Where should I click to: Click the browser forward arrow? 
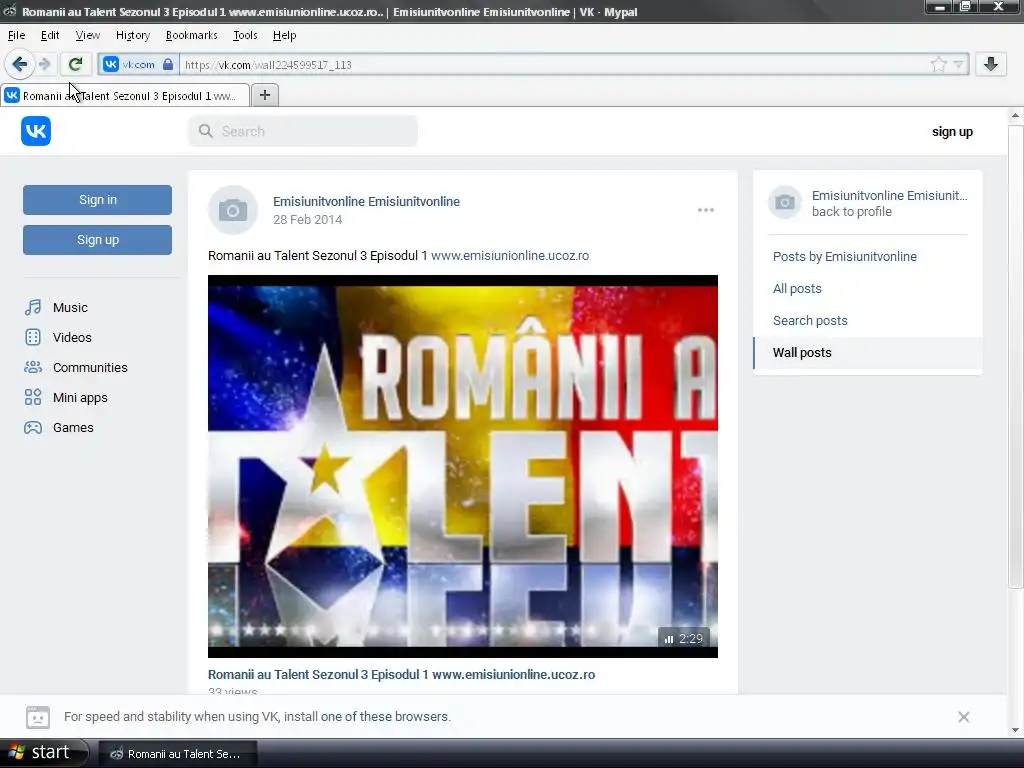click(x=44, y=64)
